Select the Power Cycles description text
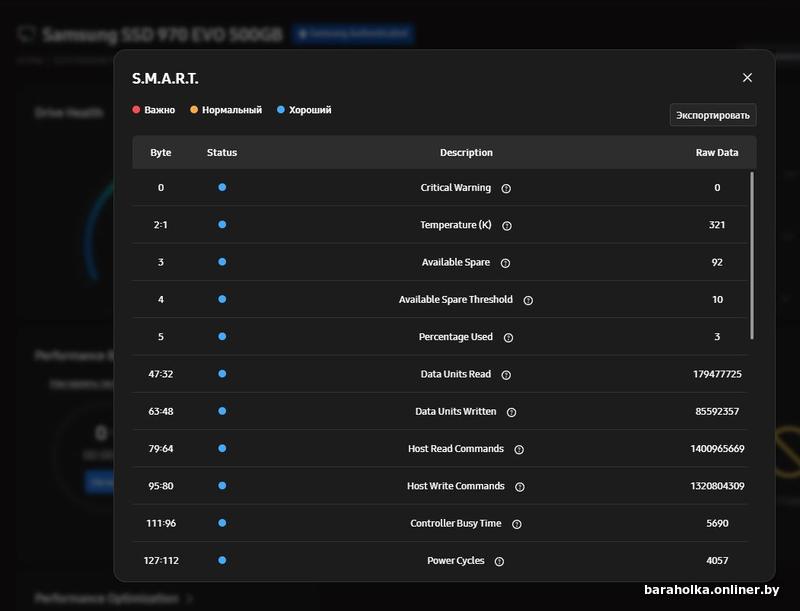Image resolution: width=800 pixels, height=611 pixels. (x=456, y=561)
